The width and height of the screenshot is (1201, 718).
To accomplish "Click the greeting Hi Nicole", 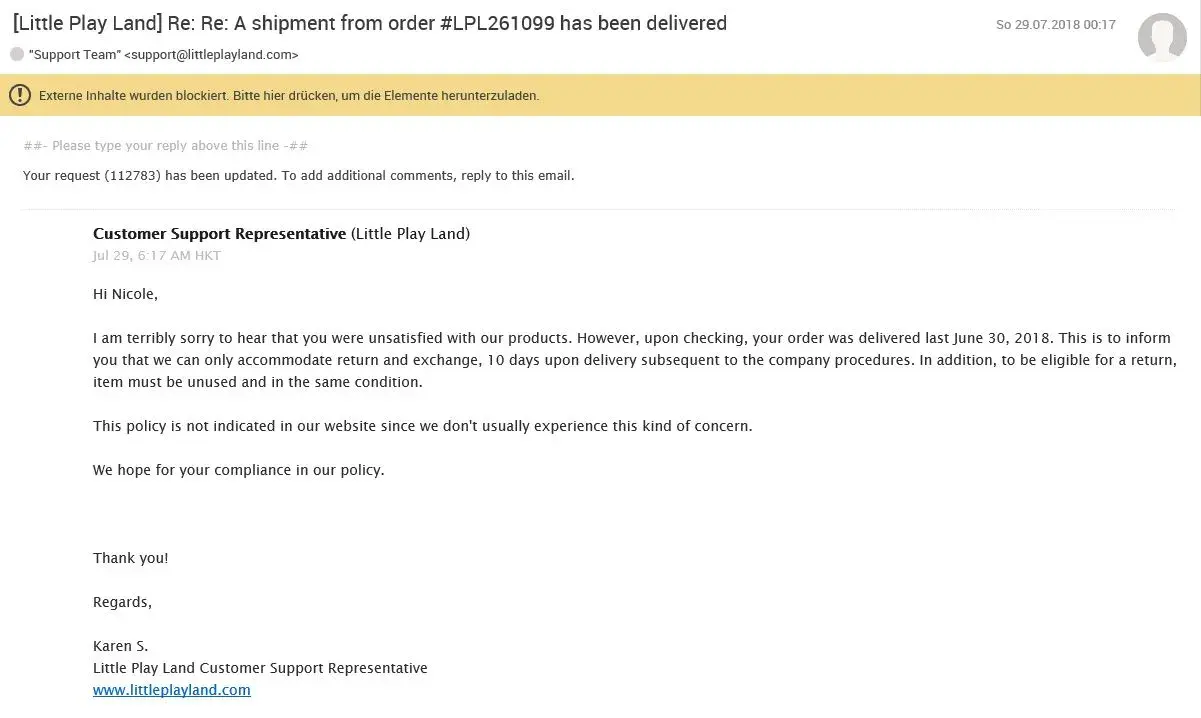I will (x=125, y=294).
